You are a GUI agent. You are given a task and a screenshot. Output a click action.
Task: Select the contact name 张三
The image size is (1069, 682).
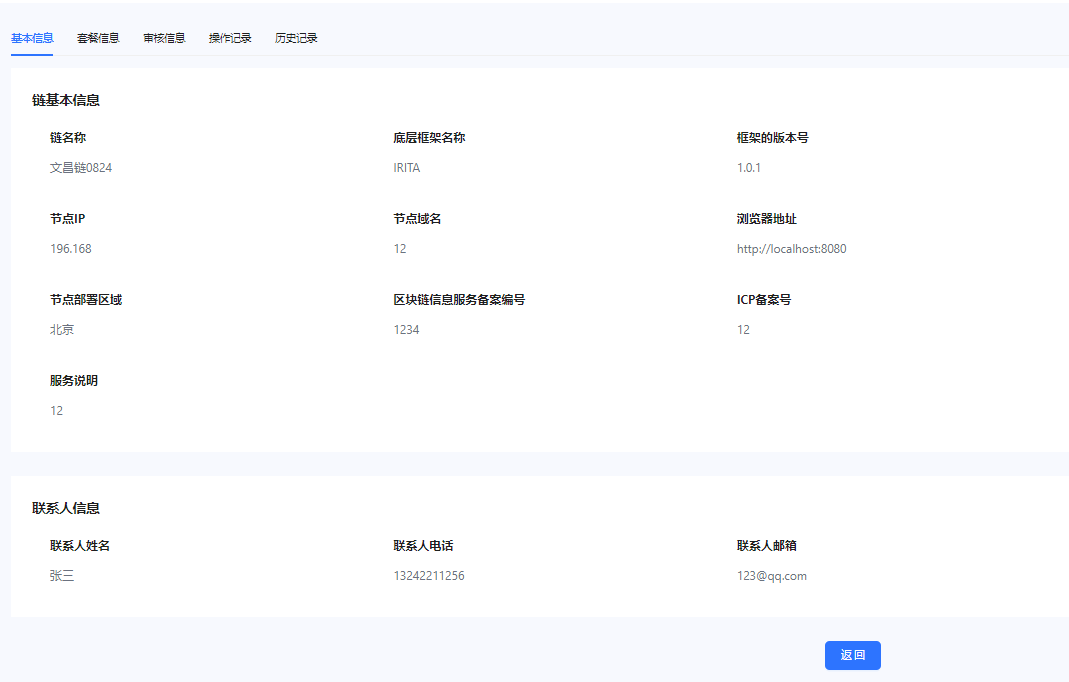point(62,576)
